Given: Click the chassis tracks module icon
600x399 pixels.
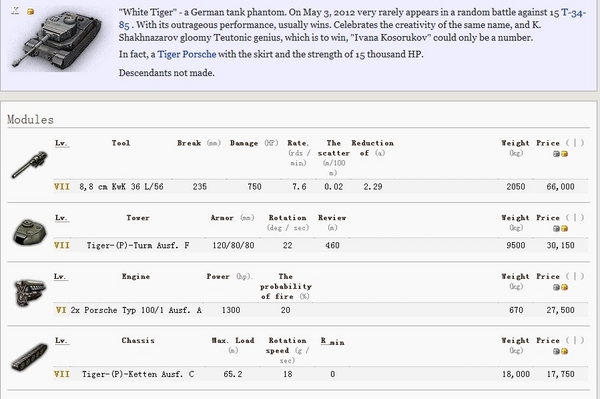Looking at the screenshot, I should click(30, 357).
